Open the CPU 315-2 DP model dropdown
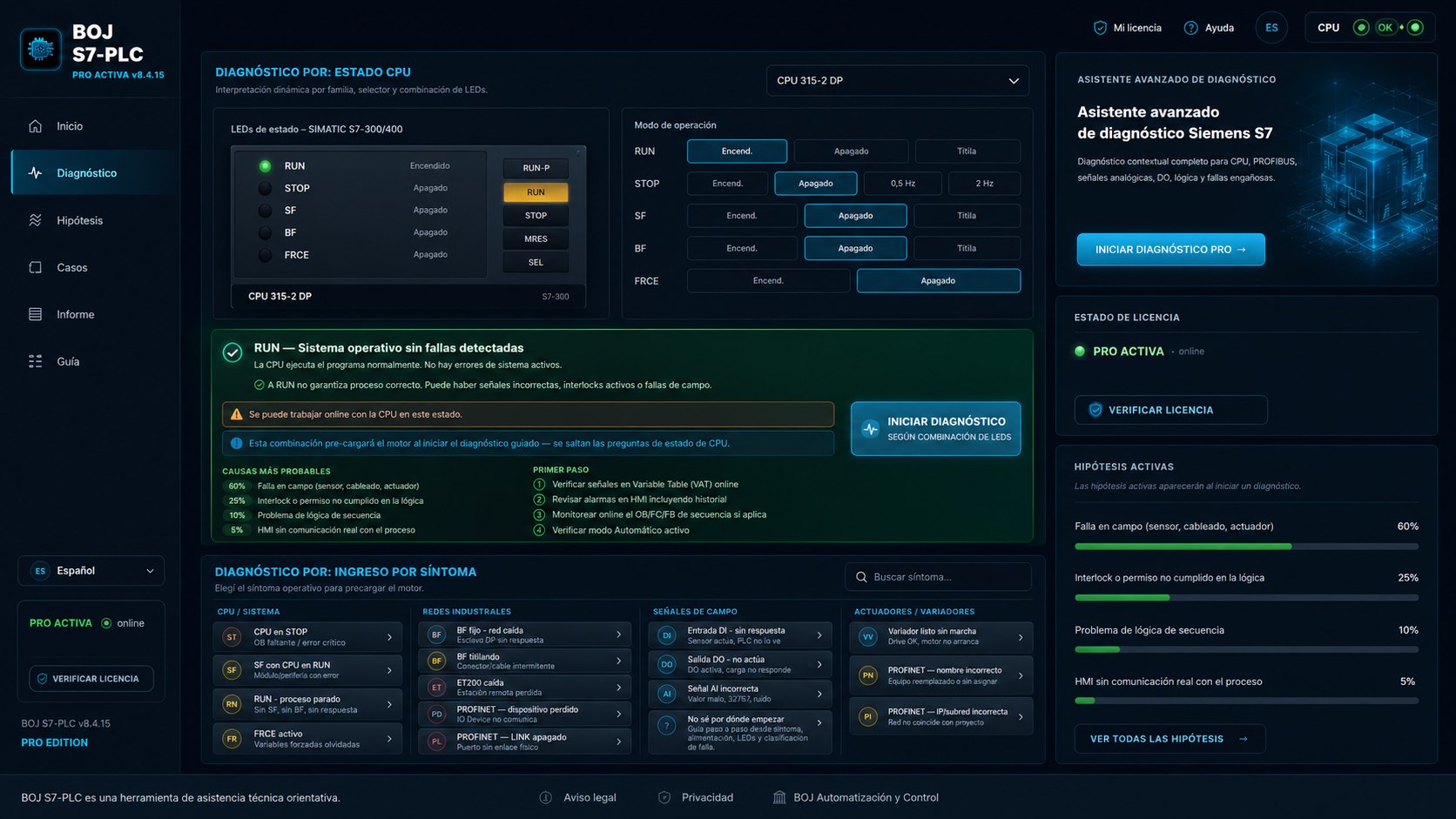 [897, 80]
